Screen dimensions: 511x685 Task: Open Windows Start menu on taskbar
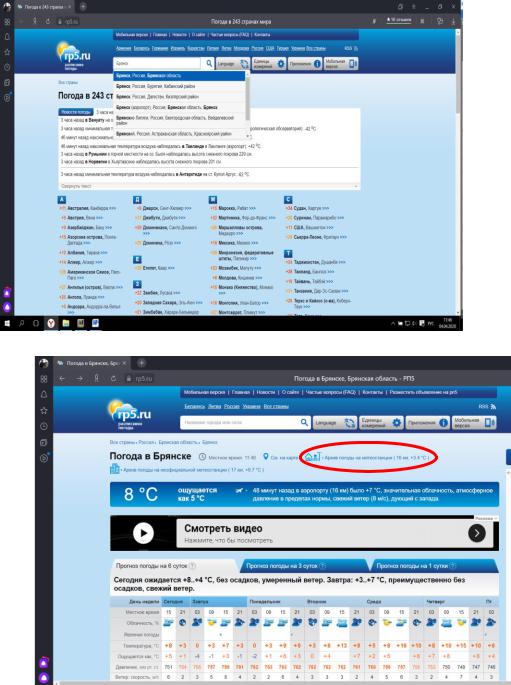pos(7,323)
